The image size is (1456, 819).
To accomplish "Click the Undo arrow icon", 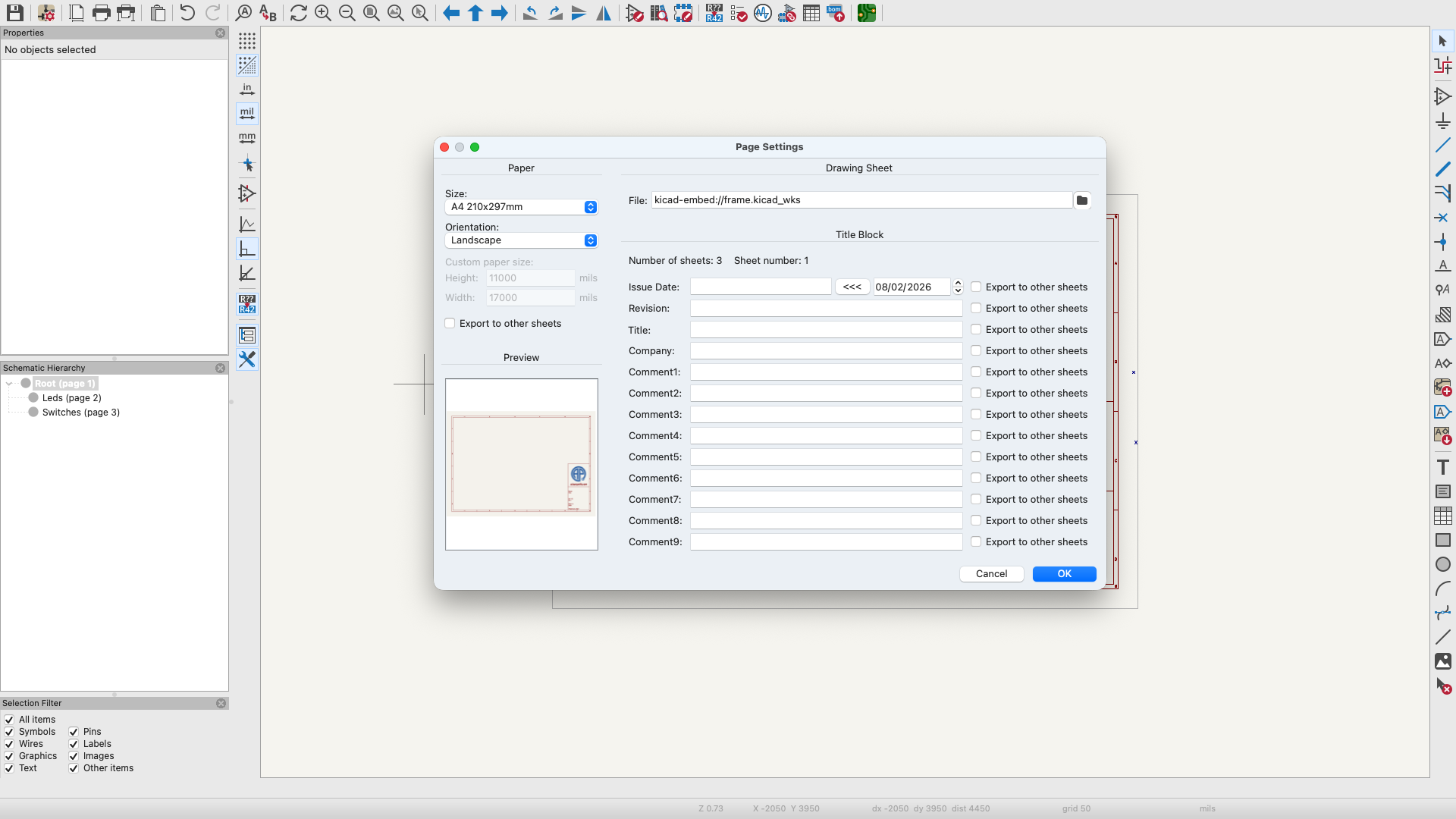I will pos(187,13).
